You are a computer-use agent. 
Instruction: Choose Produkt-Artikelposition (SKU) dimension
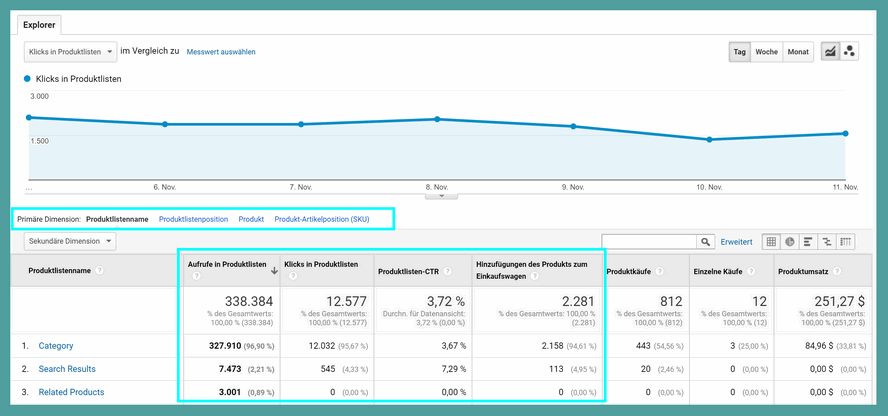click(322, 219)
